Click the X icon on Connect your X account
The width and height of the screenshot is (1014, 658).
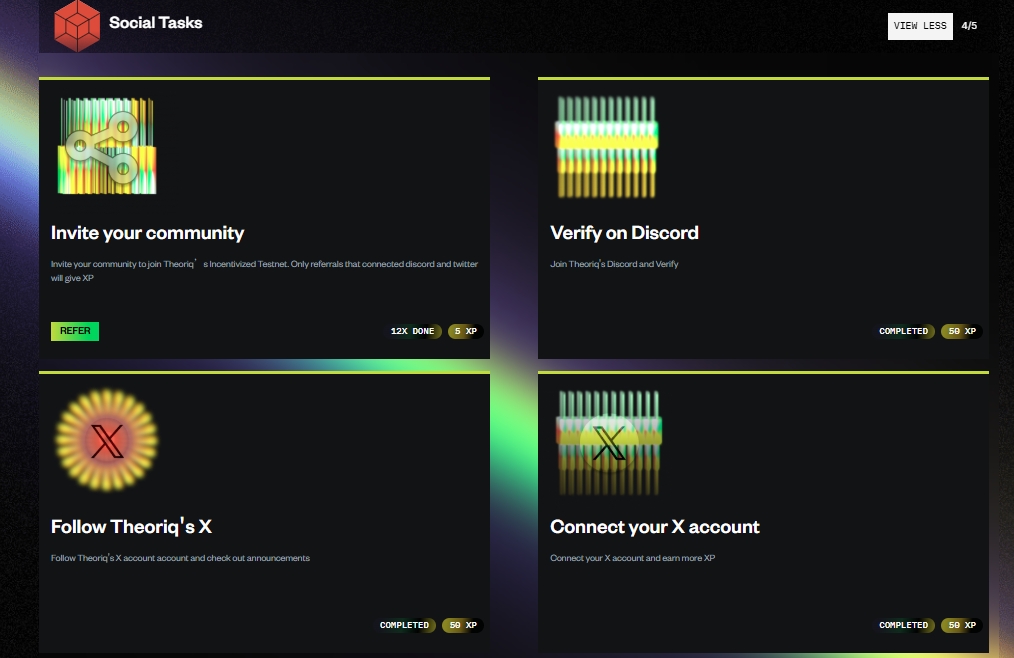609,443
